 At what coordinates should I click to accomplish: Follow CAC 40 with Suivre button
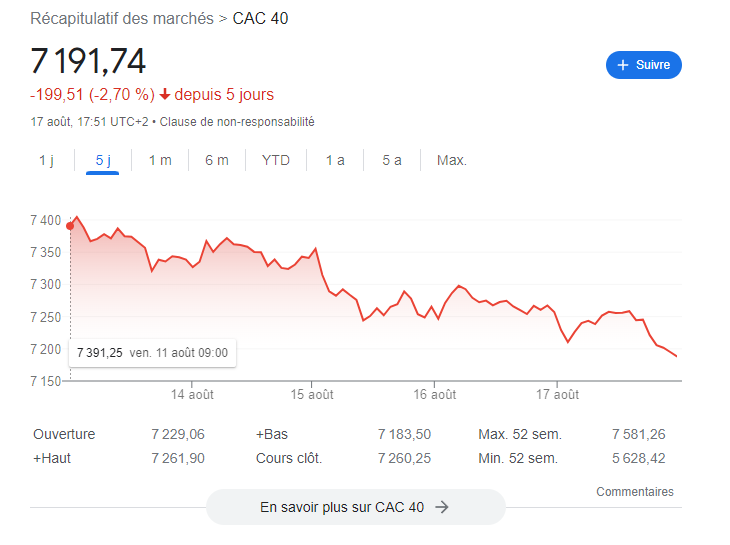[644, 65]
